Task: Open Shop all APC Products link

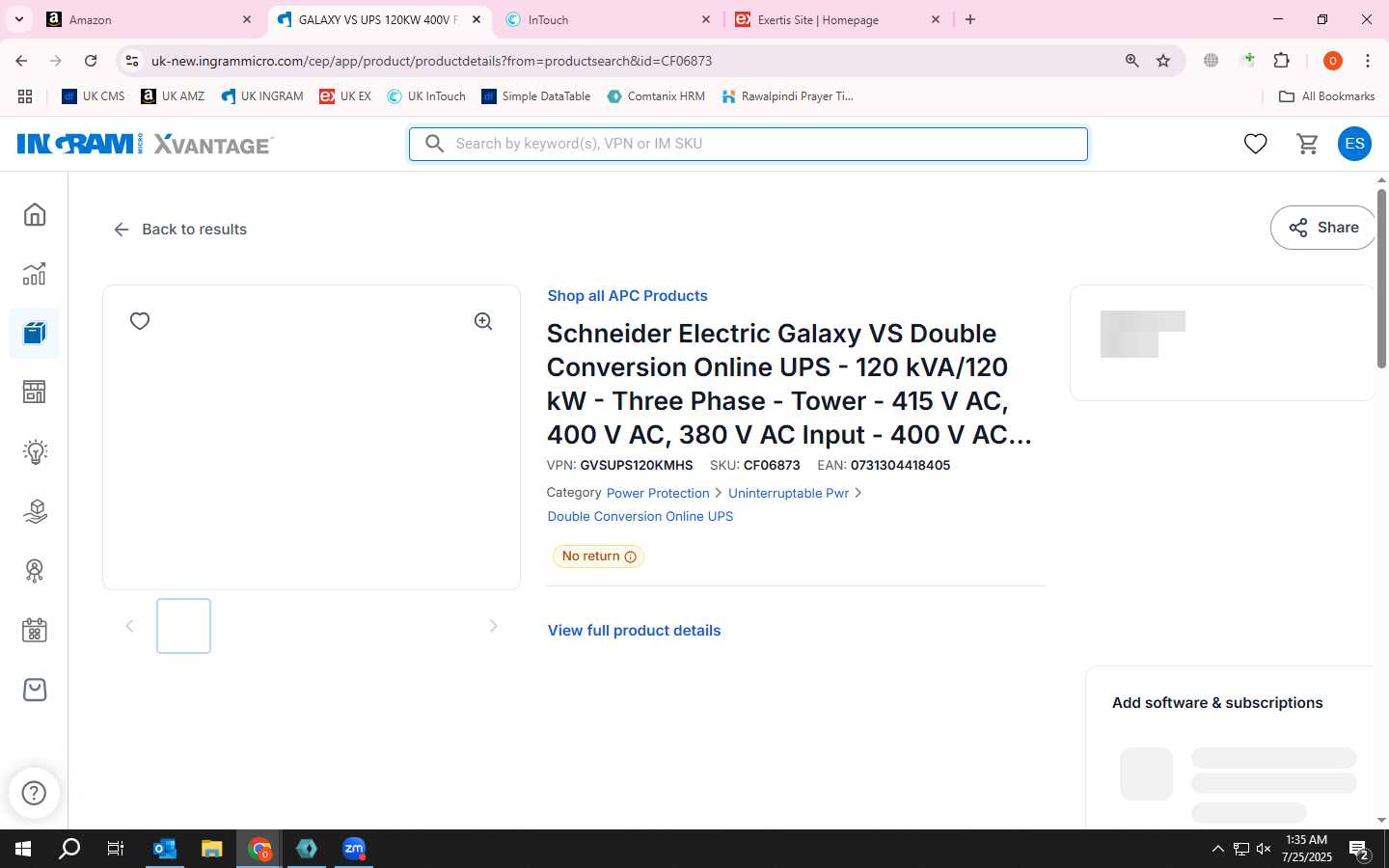Action: [x=627, y=296]
